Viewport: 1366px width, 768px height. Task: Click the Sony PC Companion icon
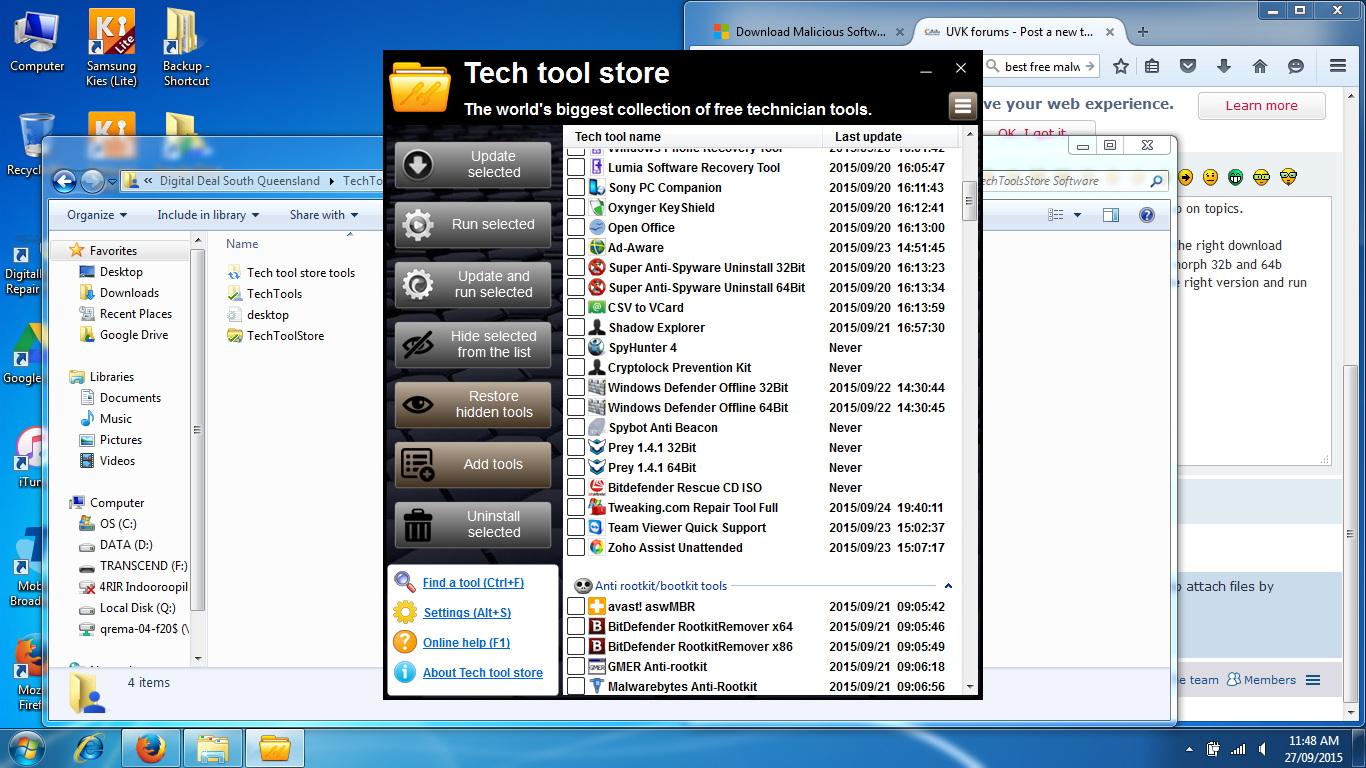[x=597, y=187]
